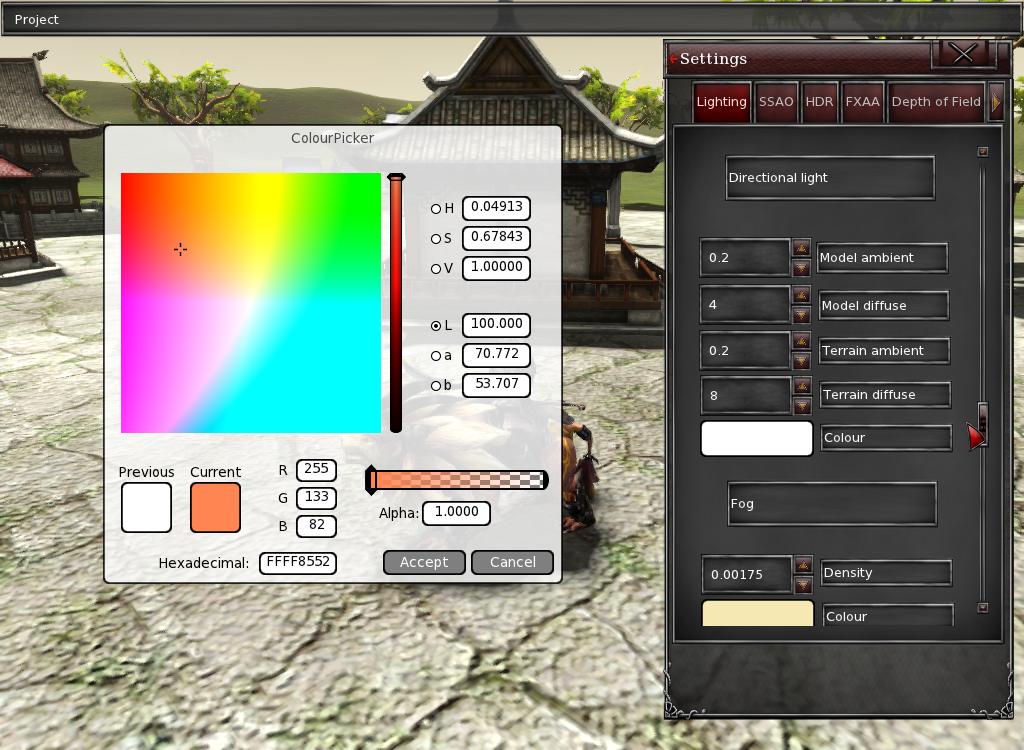Open the beige Fog colour swatch
The height and width of the screenshot is (750, 1024).
click(758, 614)
